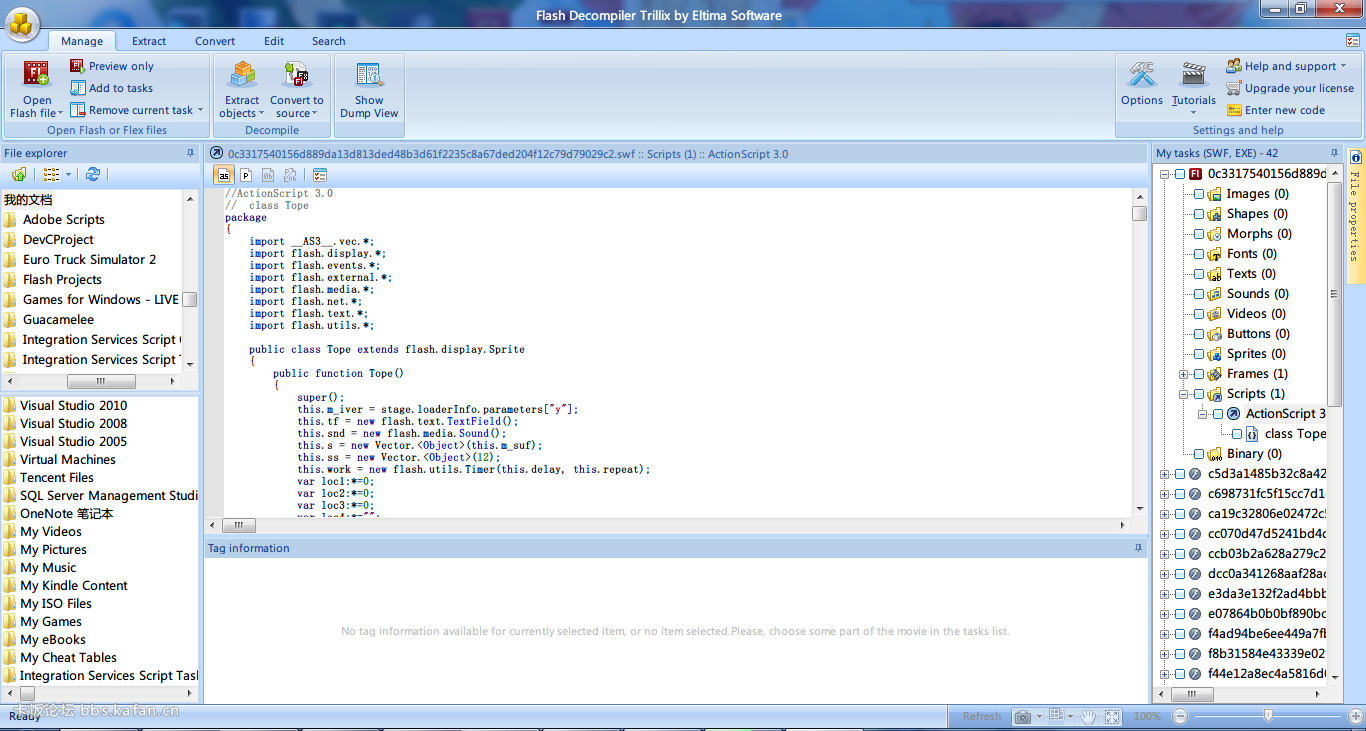This screenshot has width=1366, height=731.
Task: Pin the Tag information panel
Action: point(1138,548)
